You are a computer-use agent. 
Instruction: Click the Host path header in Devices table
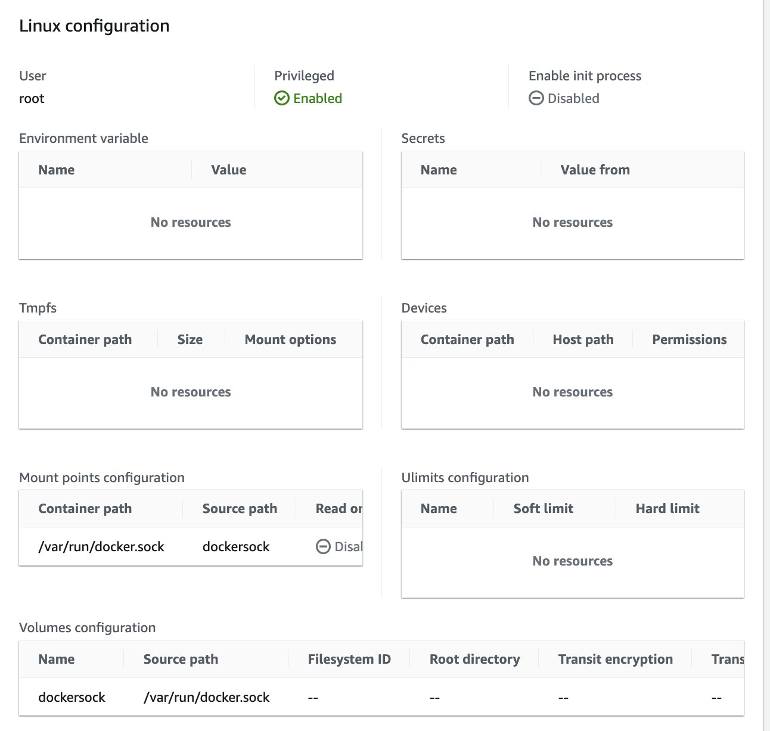tap(583, 340)
